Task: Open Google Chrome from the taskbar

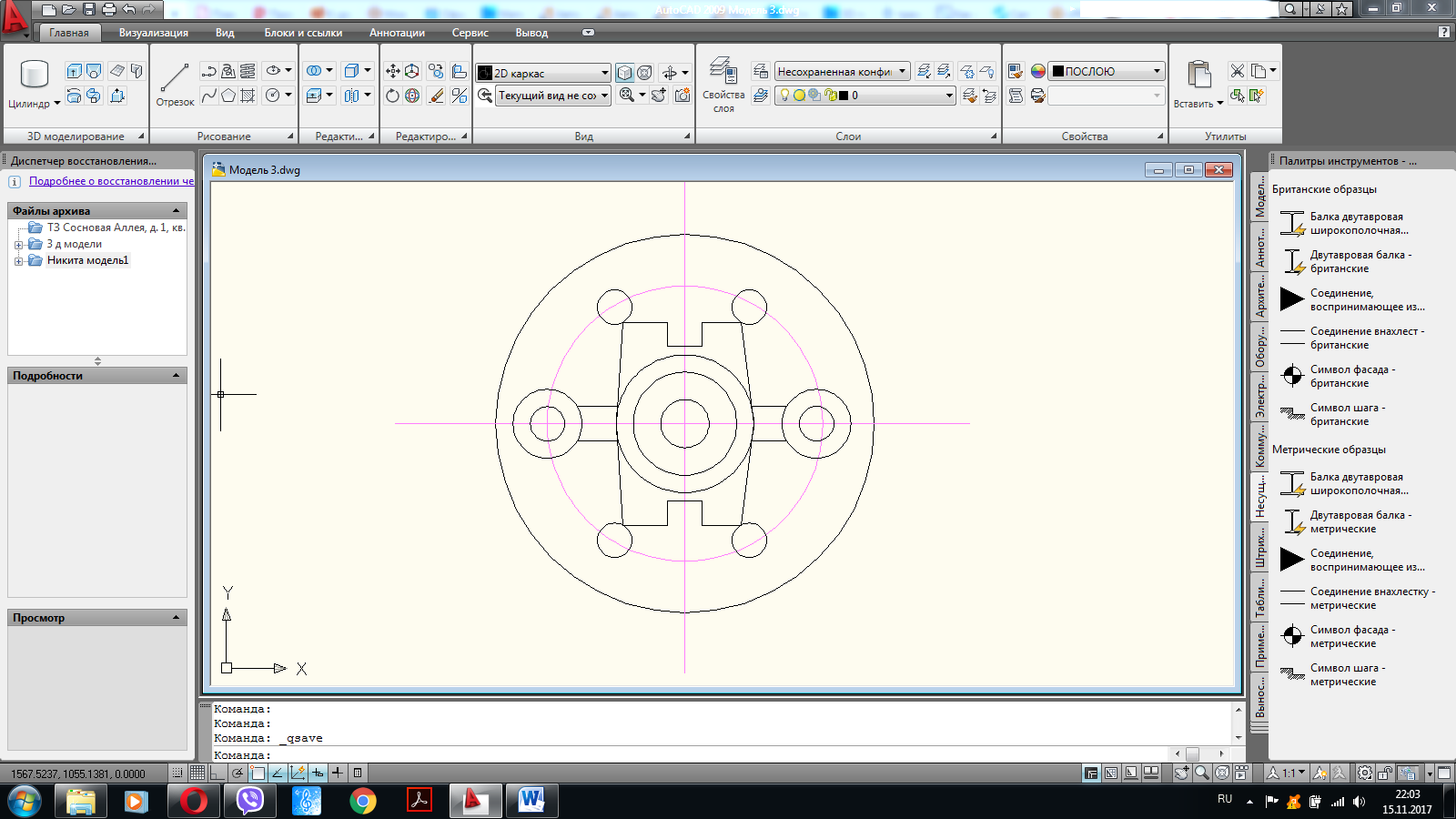Action: (363, 801)
